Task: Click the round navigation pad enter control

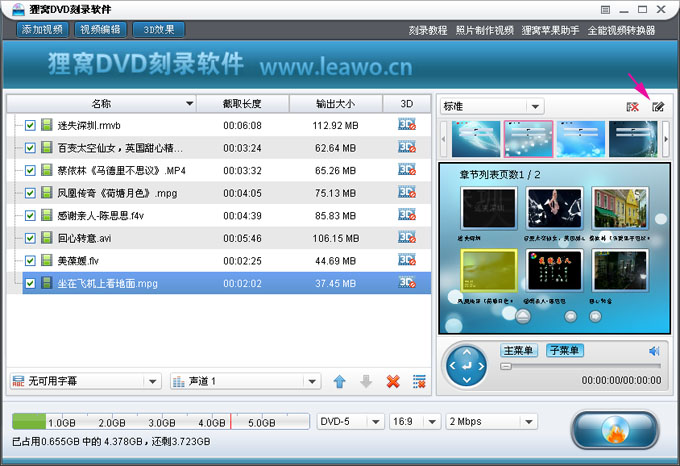Action: pyautogui.click(x=467, y=366)
